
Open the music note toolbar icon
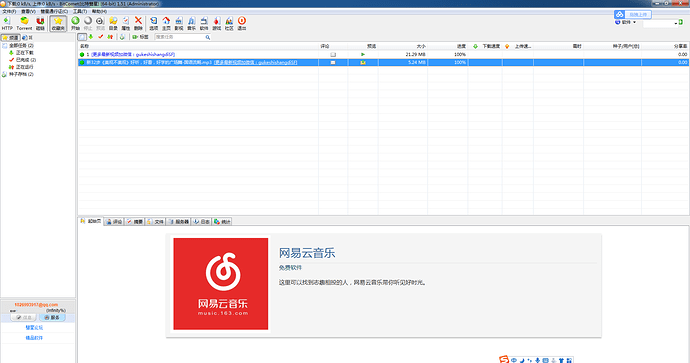tap(191, 23)
